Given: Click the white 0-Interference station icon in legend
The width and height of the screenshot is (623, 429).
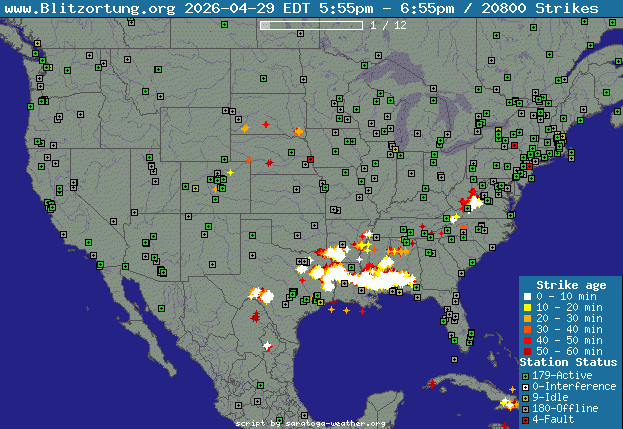Looking at the screenshot, I should [x=526, y=386].
